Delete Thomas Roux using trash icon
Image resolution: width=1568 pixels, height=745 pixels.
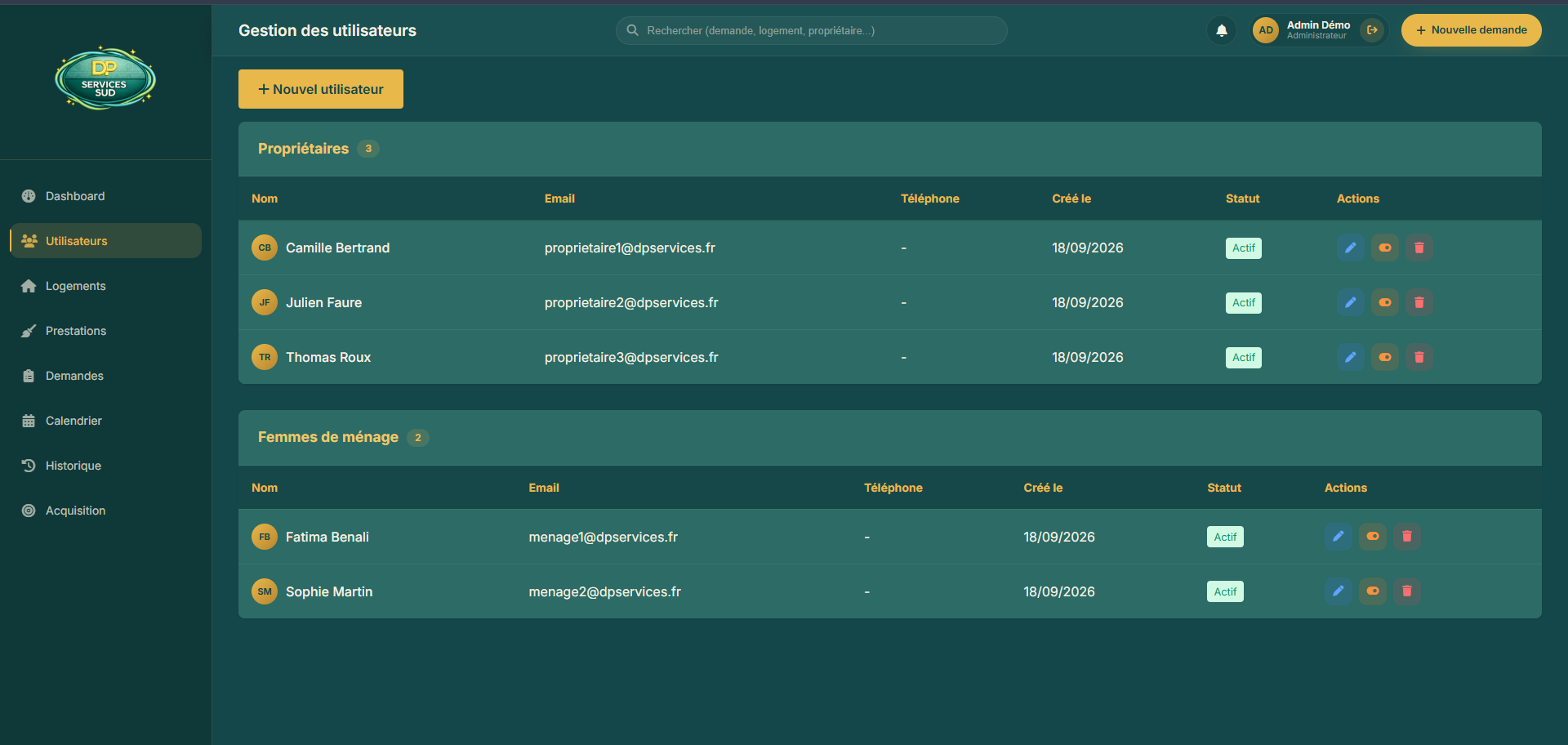pyautogui.click(x=1419, y=357)
